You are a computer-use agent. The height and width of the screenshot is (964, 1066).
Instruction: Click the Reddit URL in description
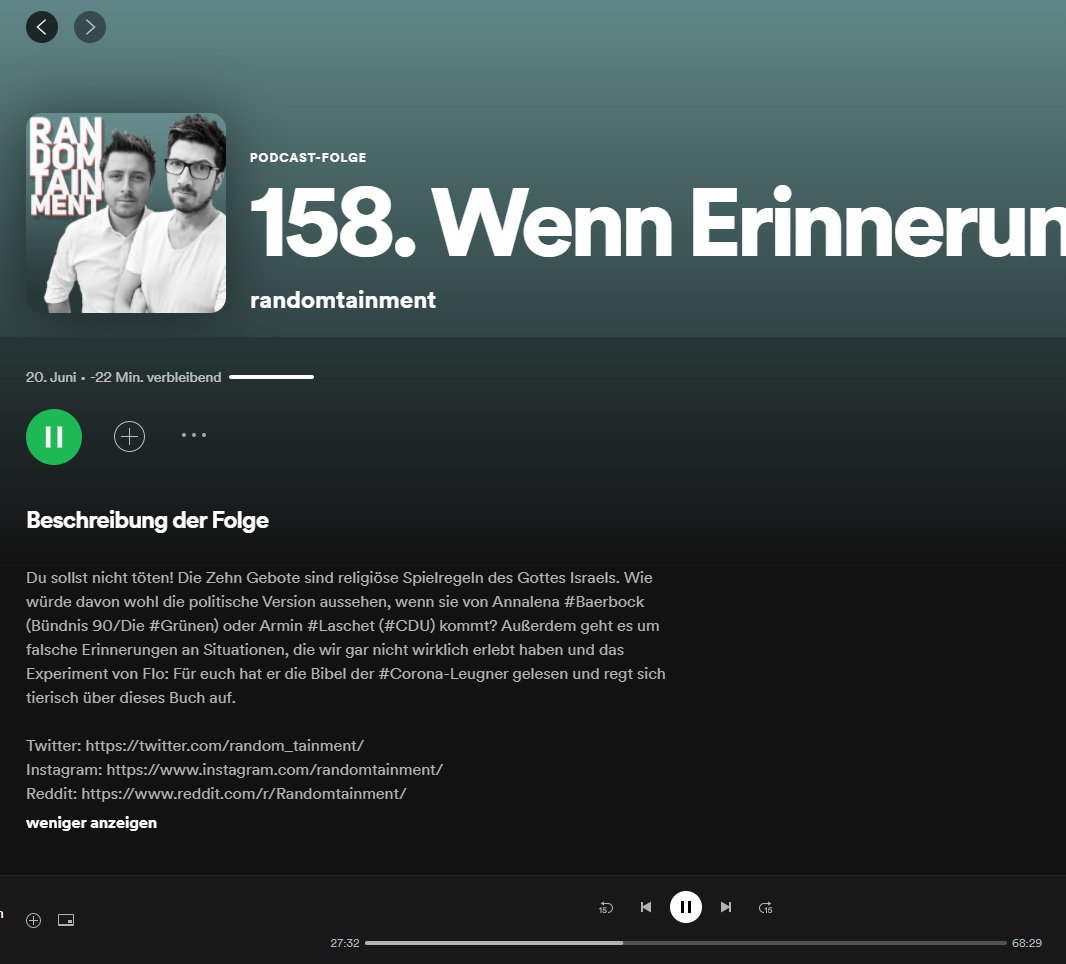(243, 794)
